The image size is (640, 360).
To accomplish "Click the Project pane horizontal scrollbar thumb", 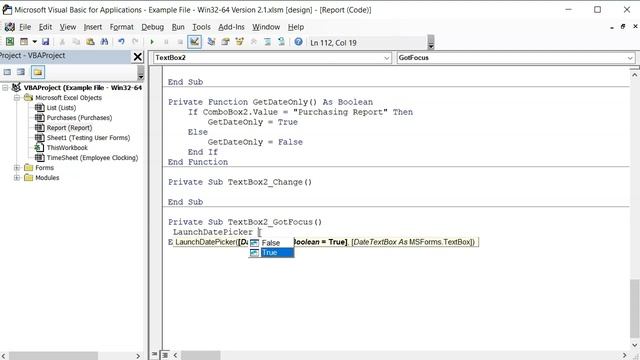I will click(53, 356).
